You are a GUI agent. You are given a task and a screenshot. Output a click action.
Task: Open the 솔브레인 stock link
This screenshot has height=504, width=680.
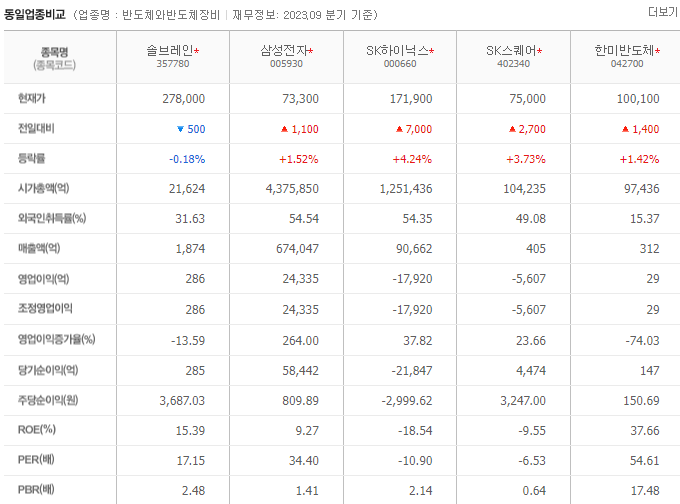point(170,51)
